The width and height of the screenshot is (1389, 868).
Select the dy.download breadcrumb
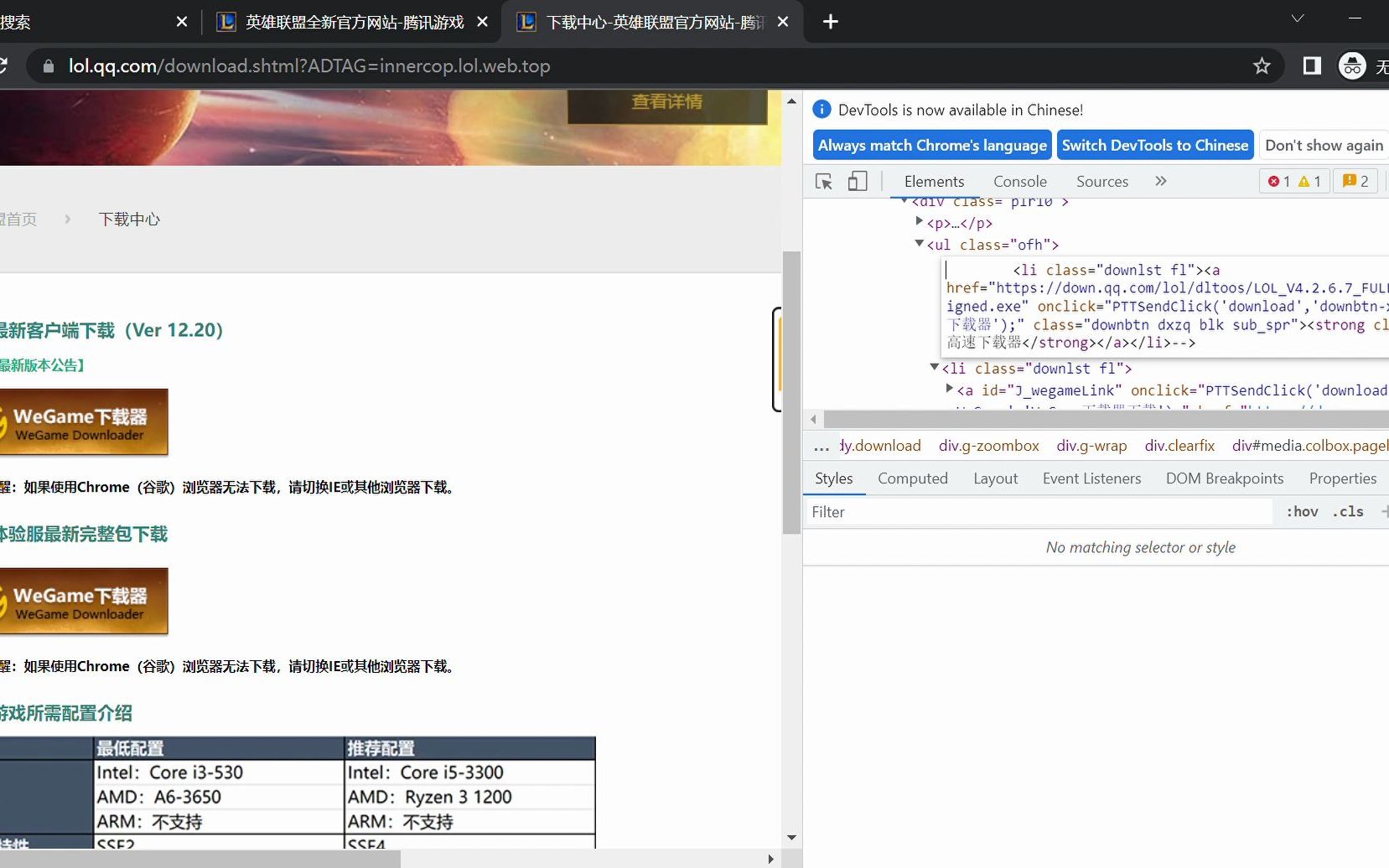click(880, 446)
